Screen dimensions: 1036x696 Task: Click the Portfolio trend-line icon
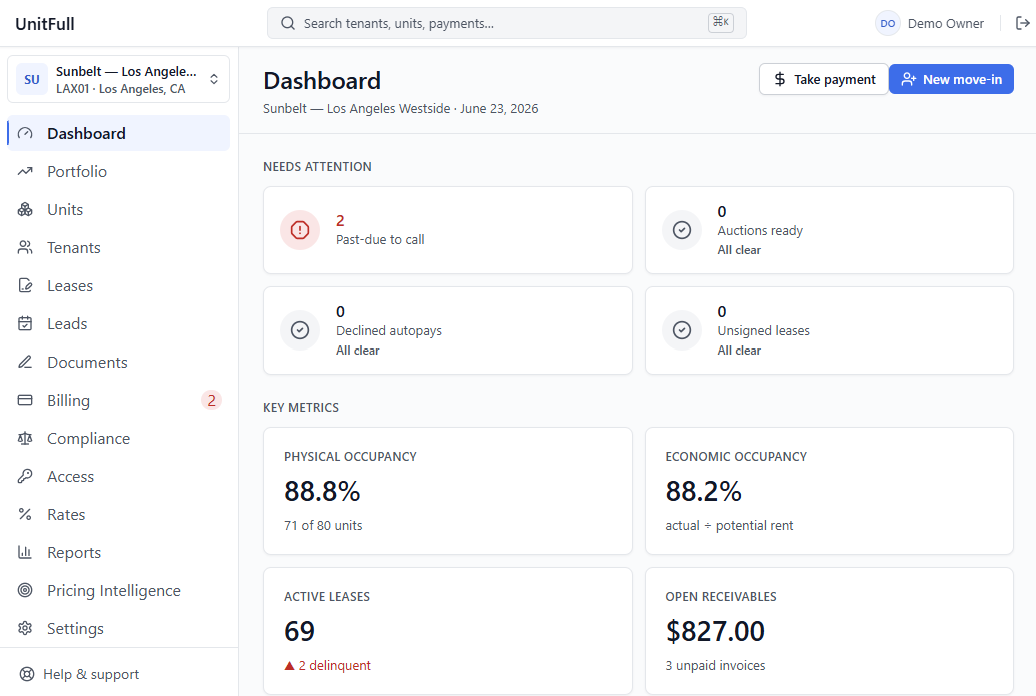point(25,172)
